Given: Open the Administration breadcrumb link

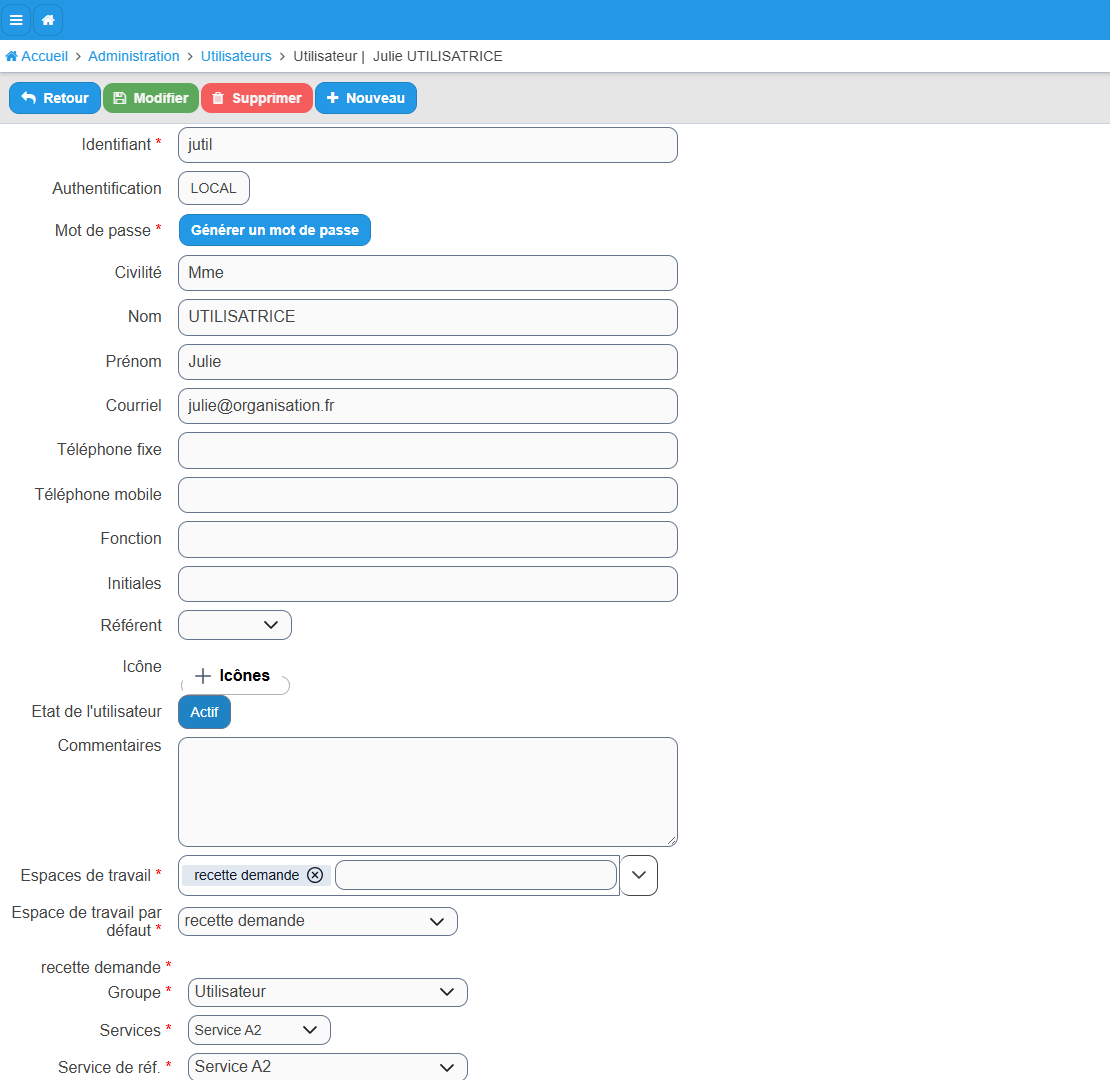Looking at the screenshot, I should (134, 57).
